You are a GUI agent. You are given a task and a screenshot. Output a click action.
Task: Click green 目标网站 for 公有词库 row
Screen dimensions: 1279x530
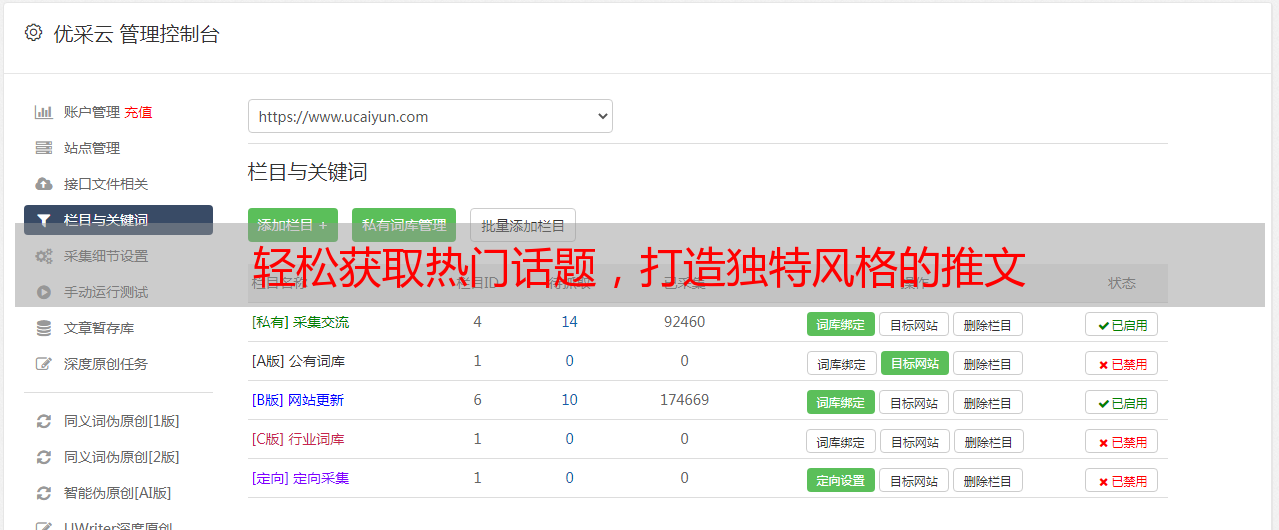[914, 363]
